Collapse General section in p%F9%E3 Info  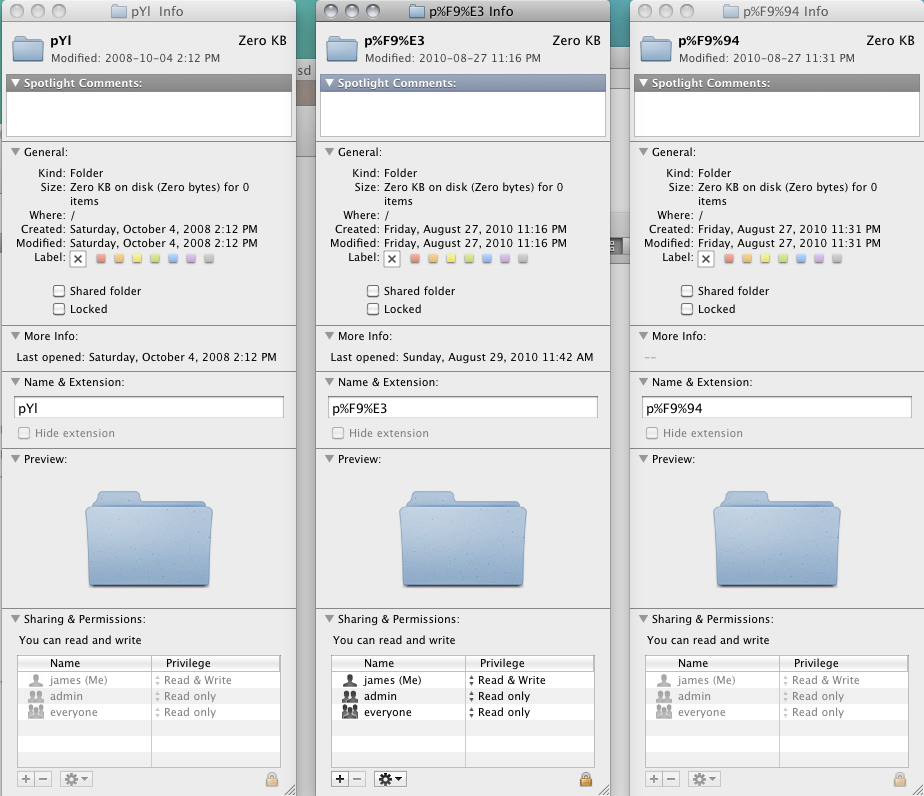tap(329, 152)
